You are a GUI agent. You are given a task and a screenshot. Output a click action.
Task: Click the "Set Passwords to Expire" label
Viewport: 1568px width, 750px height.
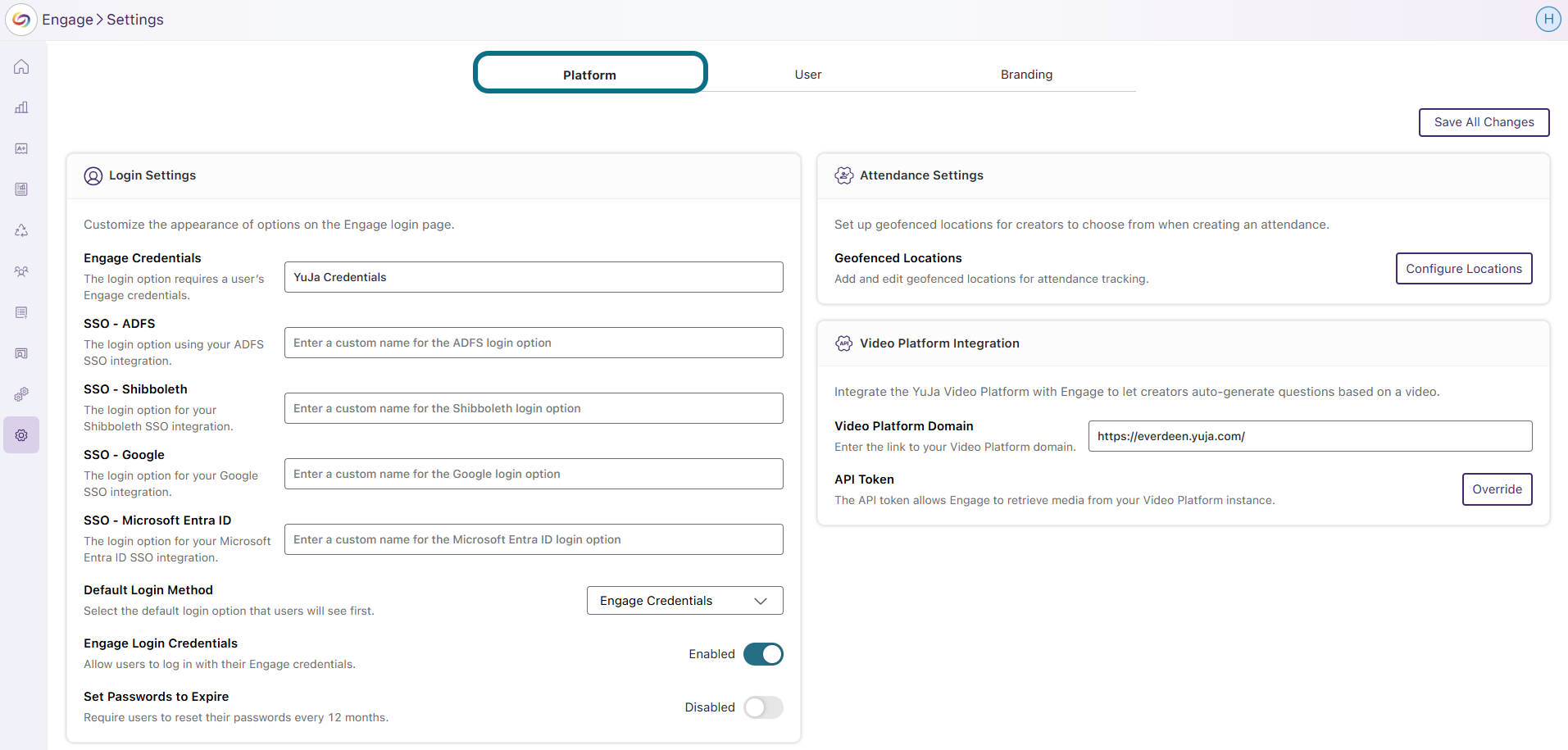[x=156, y=697]
